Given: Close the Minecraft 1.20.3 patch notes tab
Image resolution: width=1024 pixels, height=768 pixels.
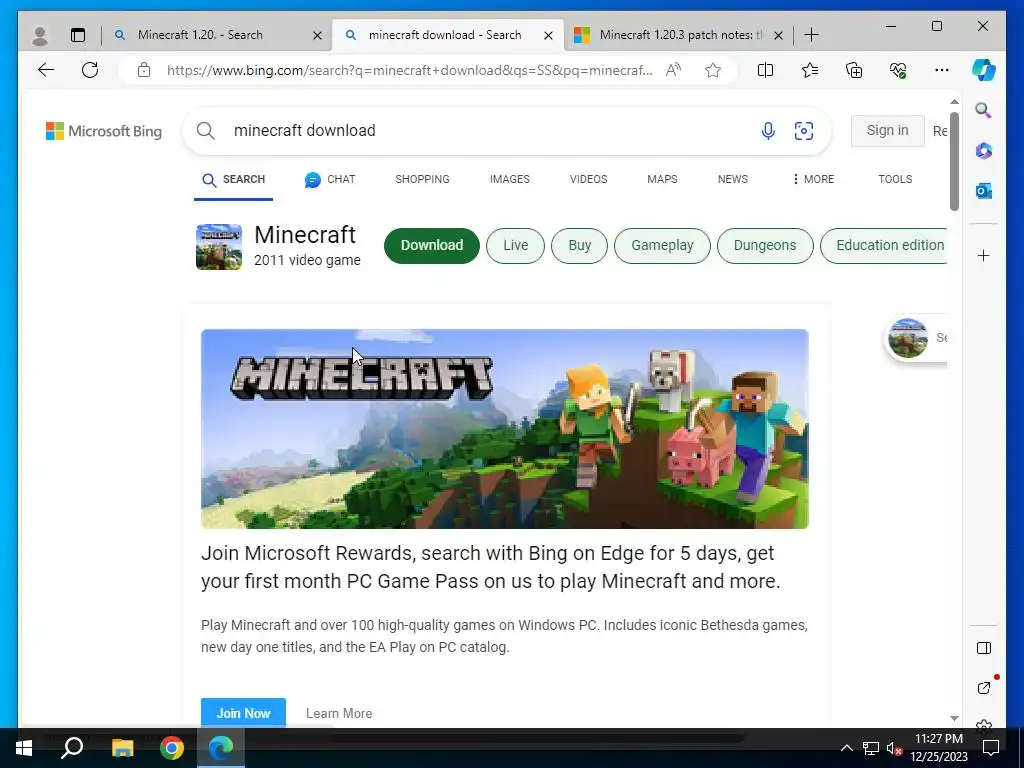Looking at the screenshot, I should (778, 35).
